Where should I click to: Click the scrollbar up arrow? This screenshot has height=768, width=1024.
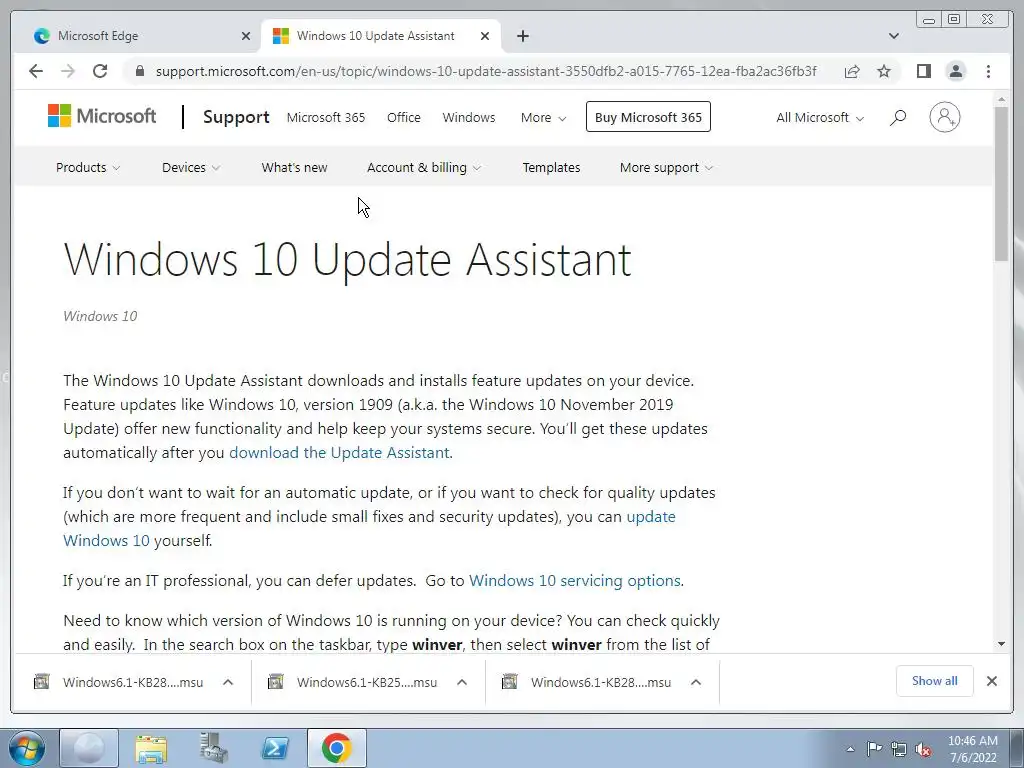[1001, 99]
